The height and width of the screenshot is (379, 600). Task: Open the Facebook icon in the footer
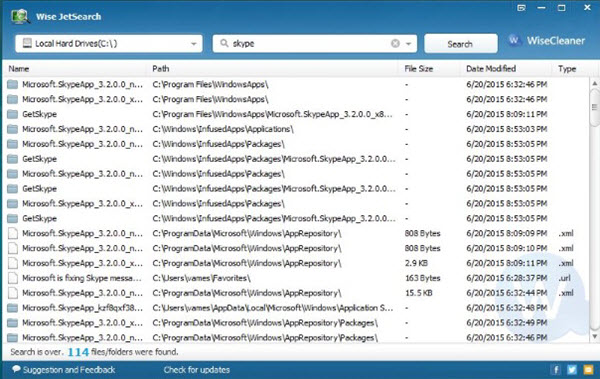point(556,369)
